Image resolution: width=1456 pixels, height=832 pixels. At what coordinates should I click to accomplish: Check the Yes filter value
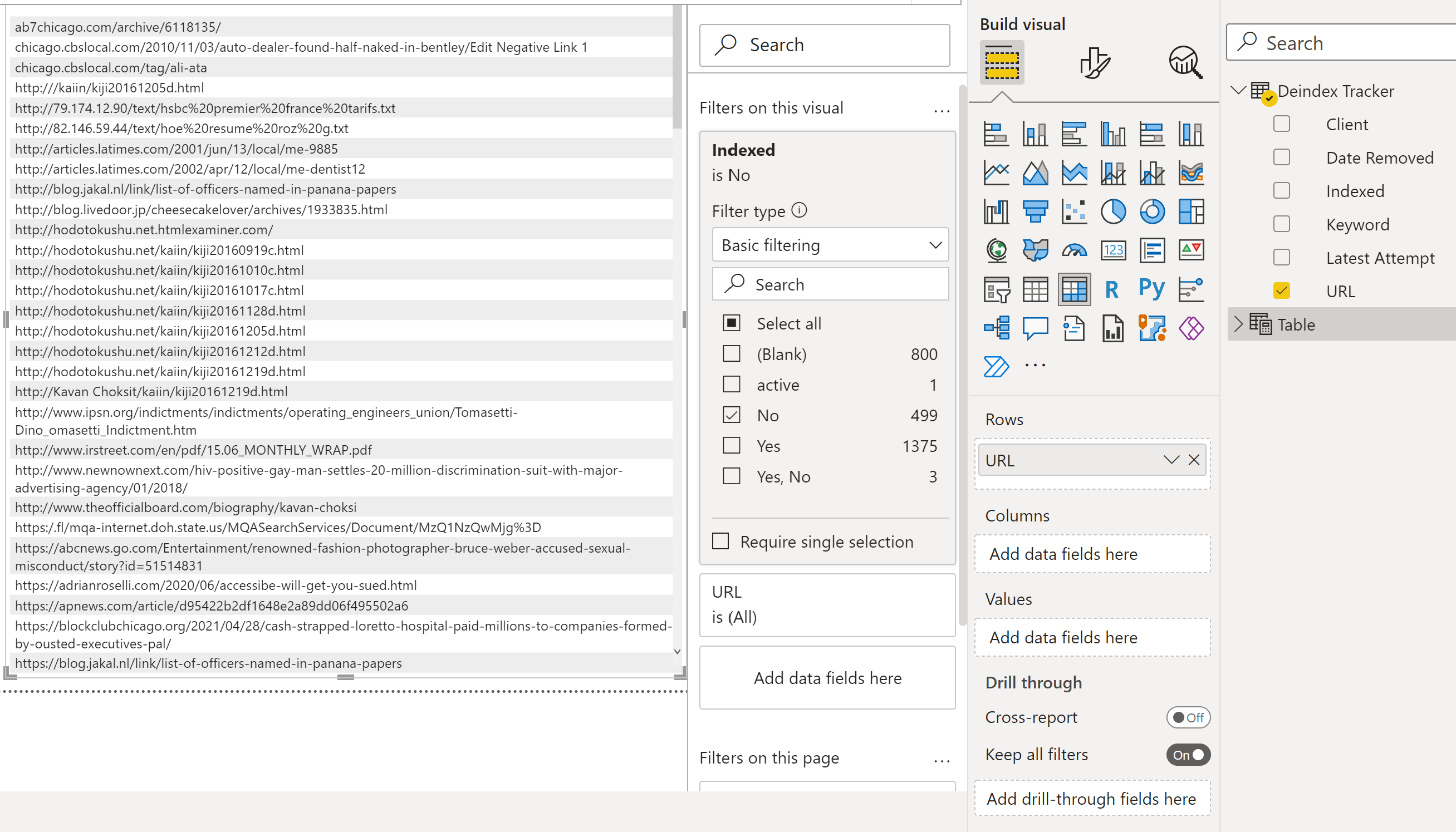(732, 445)
